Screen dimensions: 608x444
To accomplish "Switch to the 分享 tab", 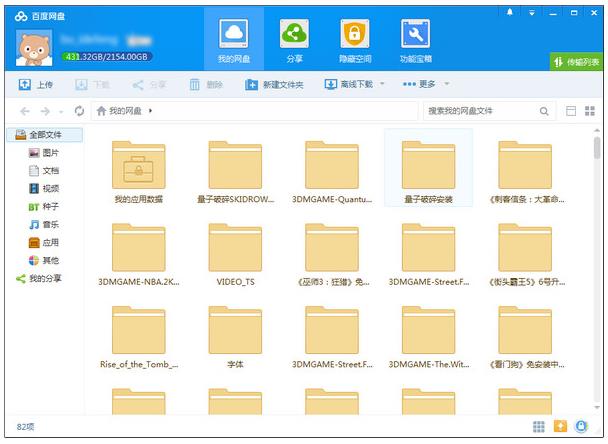I will [294, 39].
